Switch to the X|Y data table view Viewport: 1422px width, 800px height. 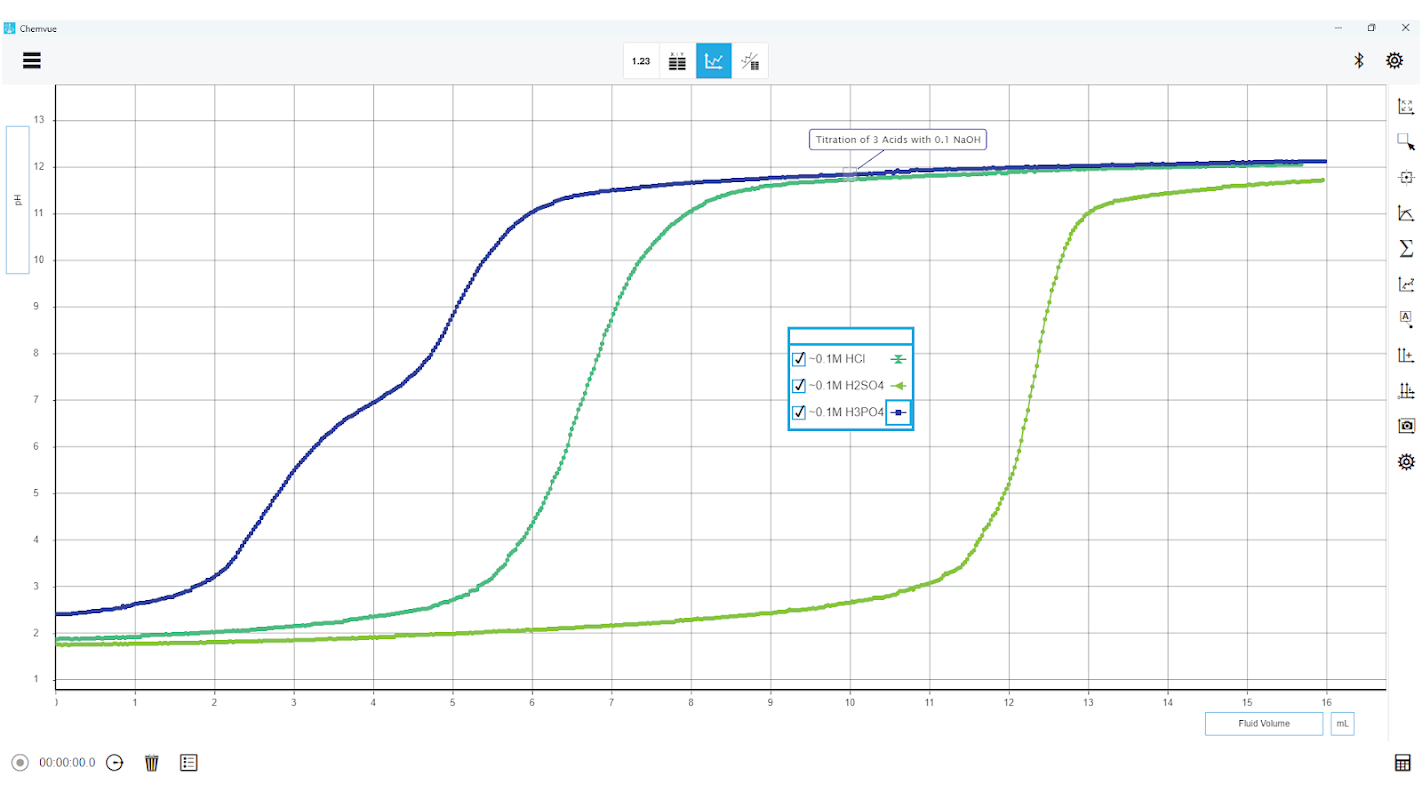677,61
